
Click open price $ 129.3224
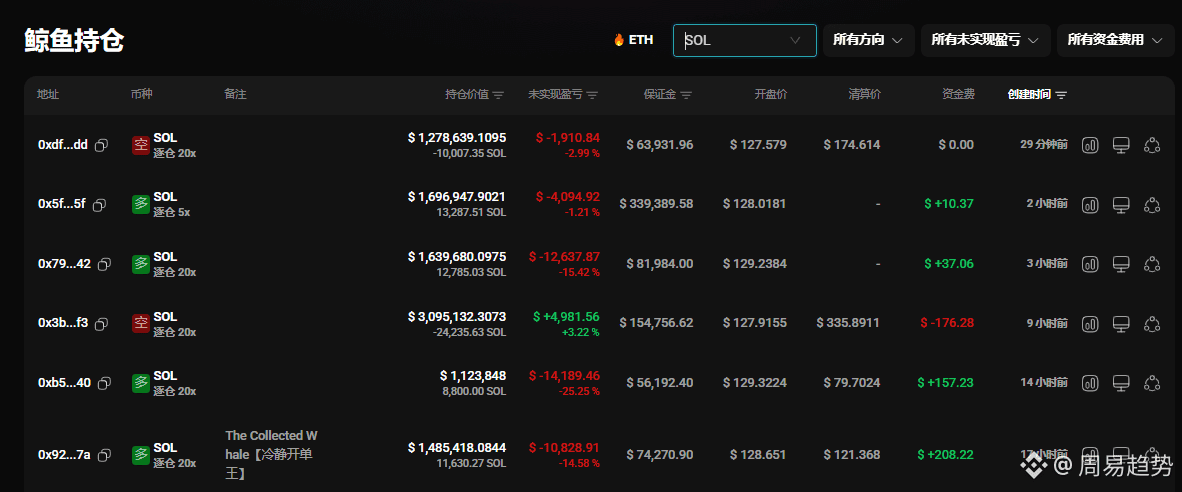(x=755, y=383)
